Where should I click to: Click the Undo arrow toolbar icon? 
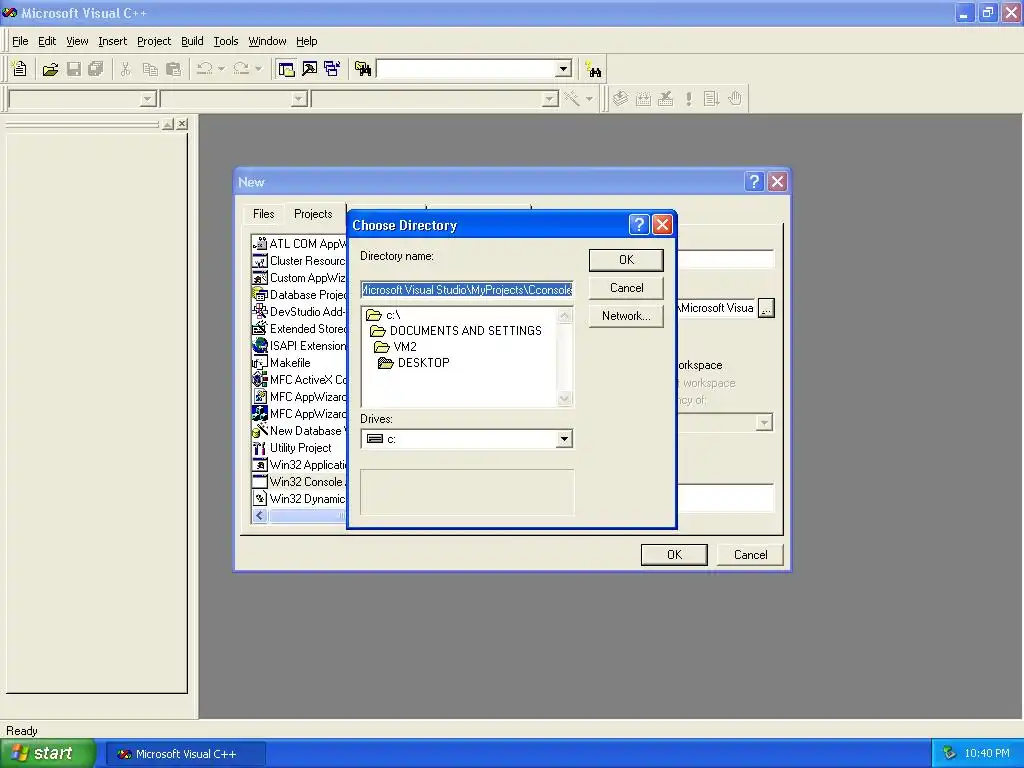point(204,69)
